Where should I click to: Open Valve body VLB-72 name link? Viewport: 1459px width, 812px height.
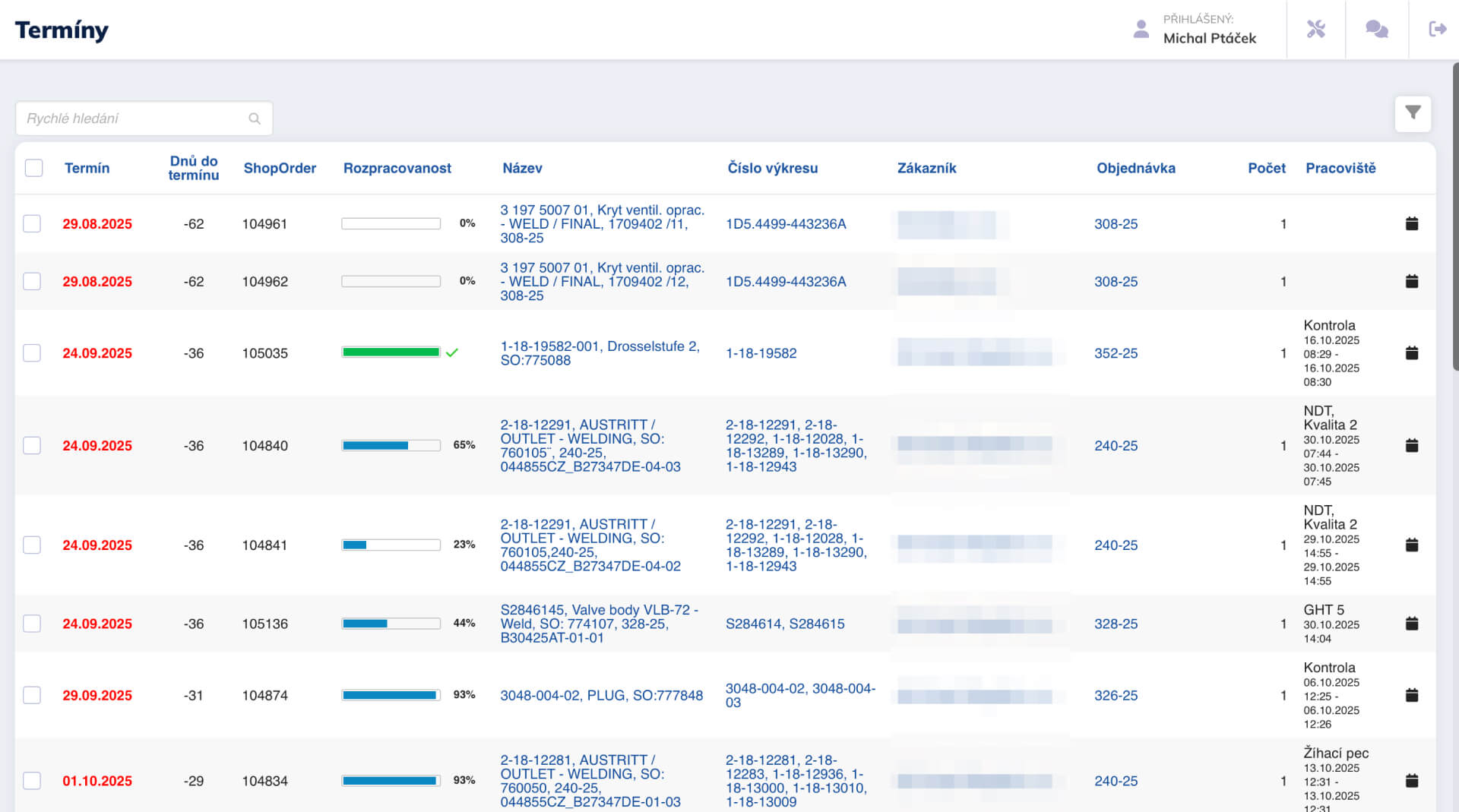(x=599, y=624)
